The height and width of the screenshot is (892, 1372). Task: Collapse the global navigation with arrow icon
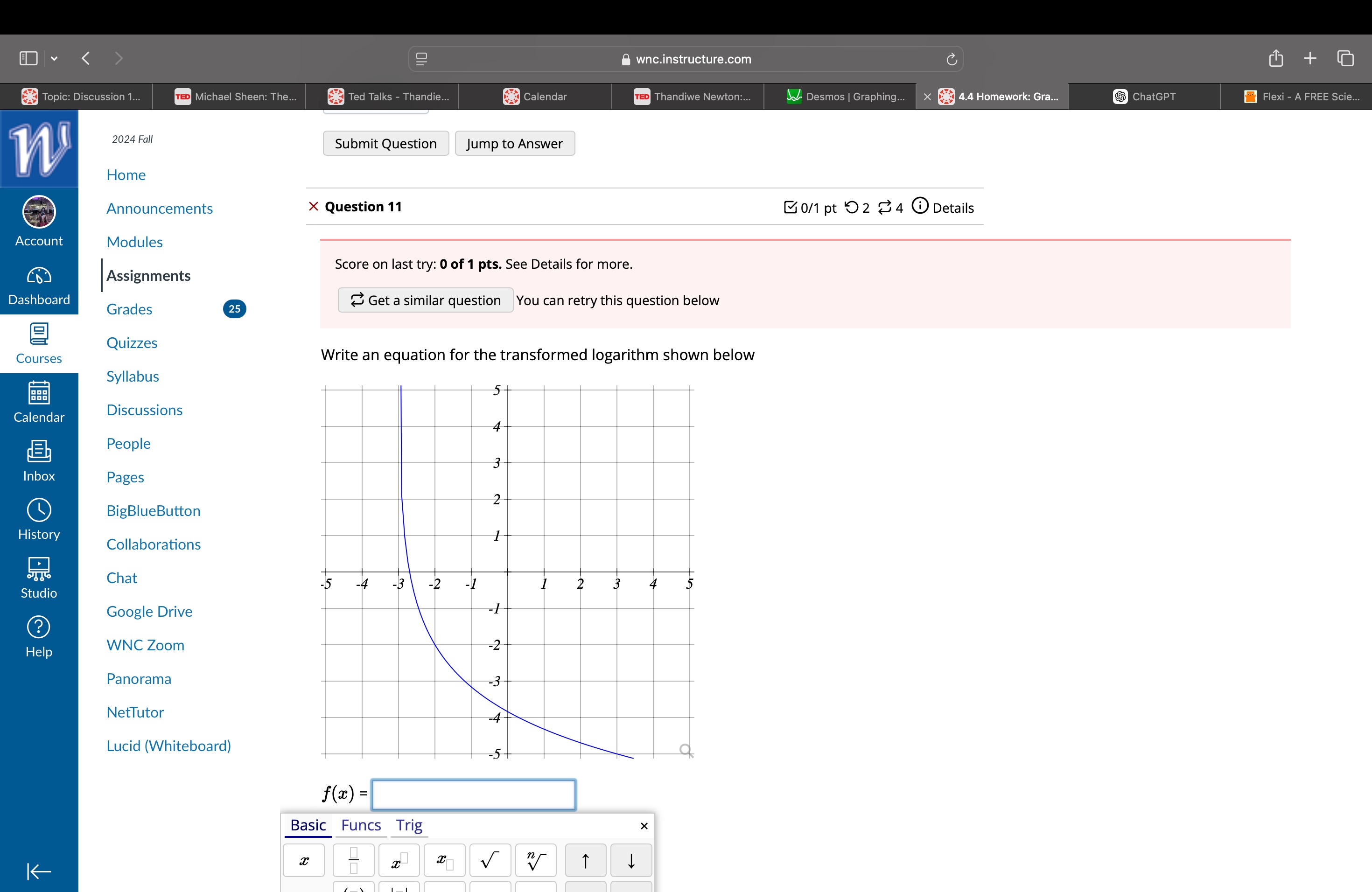[39, 871]
